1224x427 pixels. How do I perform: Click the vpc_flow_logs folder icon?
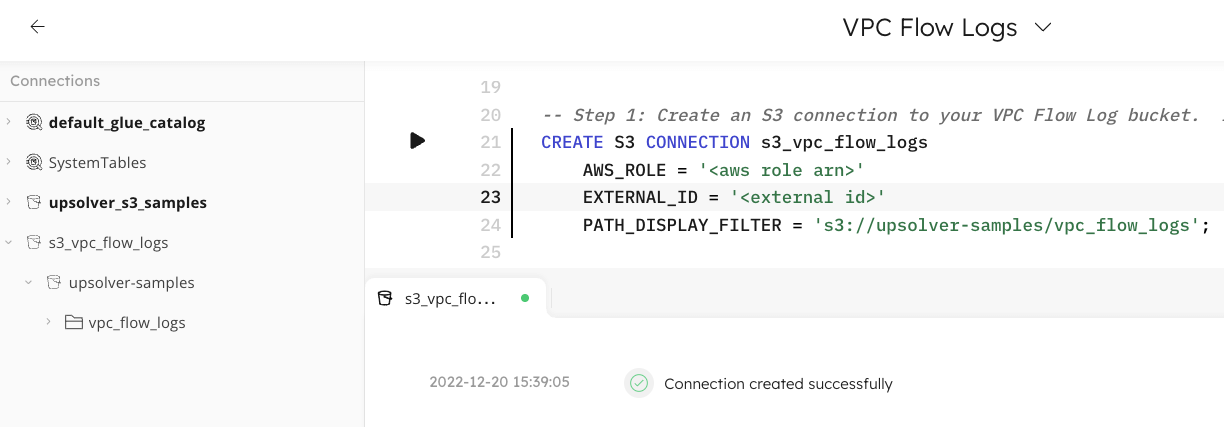pyautogui.click(x=73, y=323)
